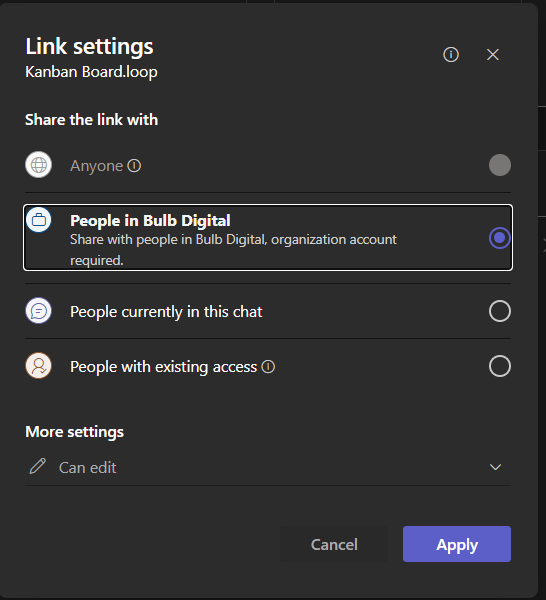Close the Link settings dialog
This screenshot has width=546, height=600.
click(493, 55)
